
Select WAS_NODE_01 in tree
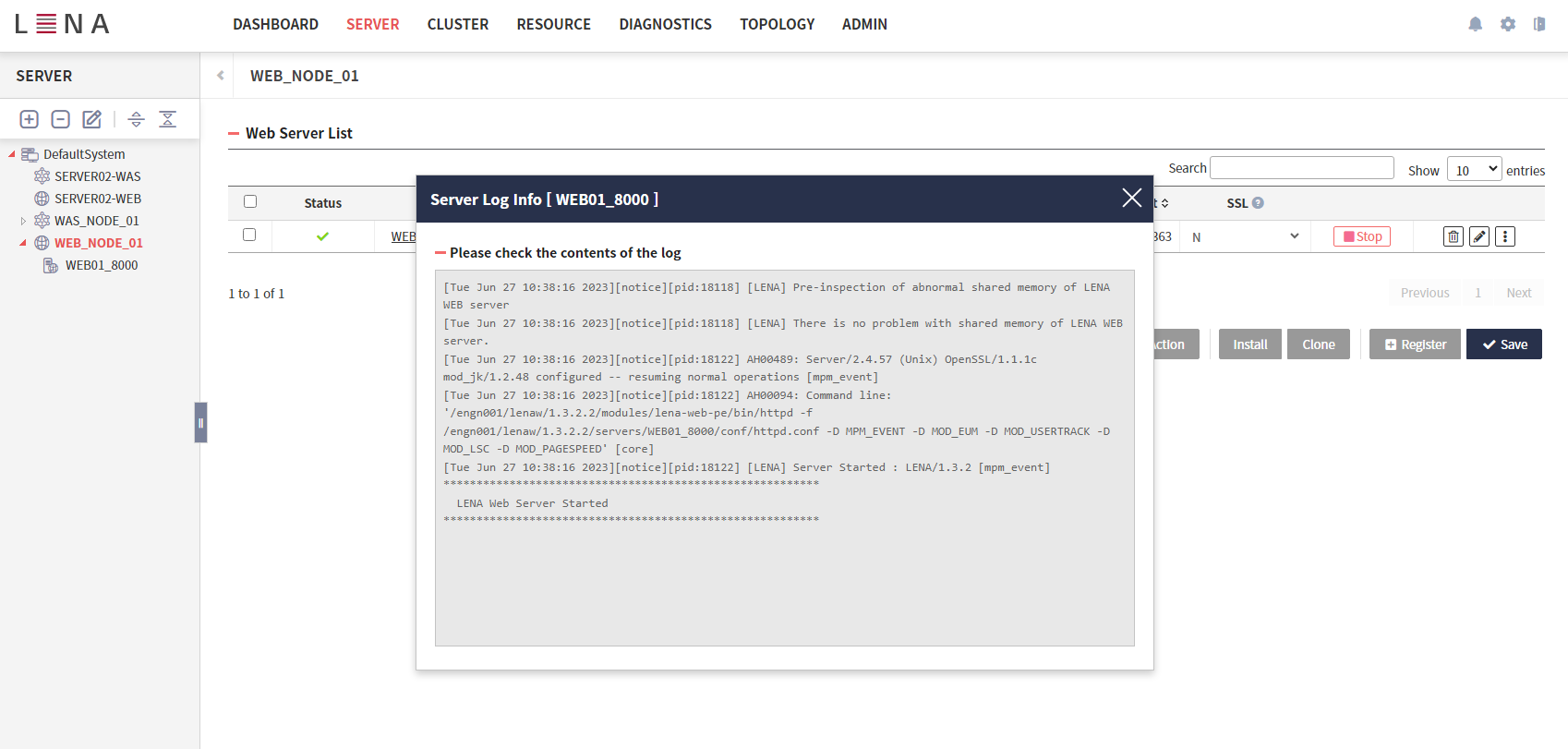(x=97, y=221)
